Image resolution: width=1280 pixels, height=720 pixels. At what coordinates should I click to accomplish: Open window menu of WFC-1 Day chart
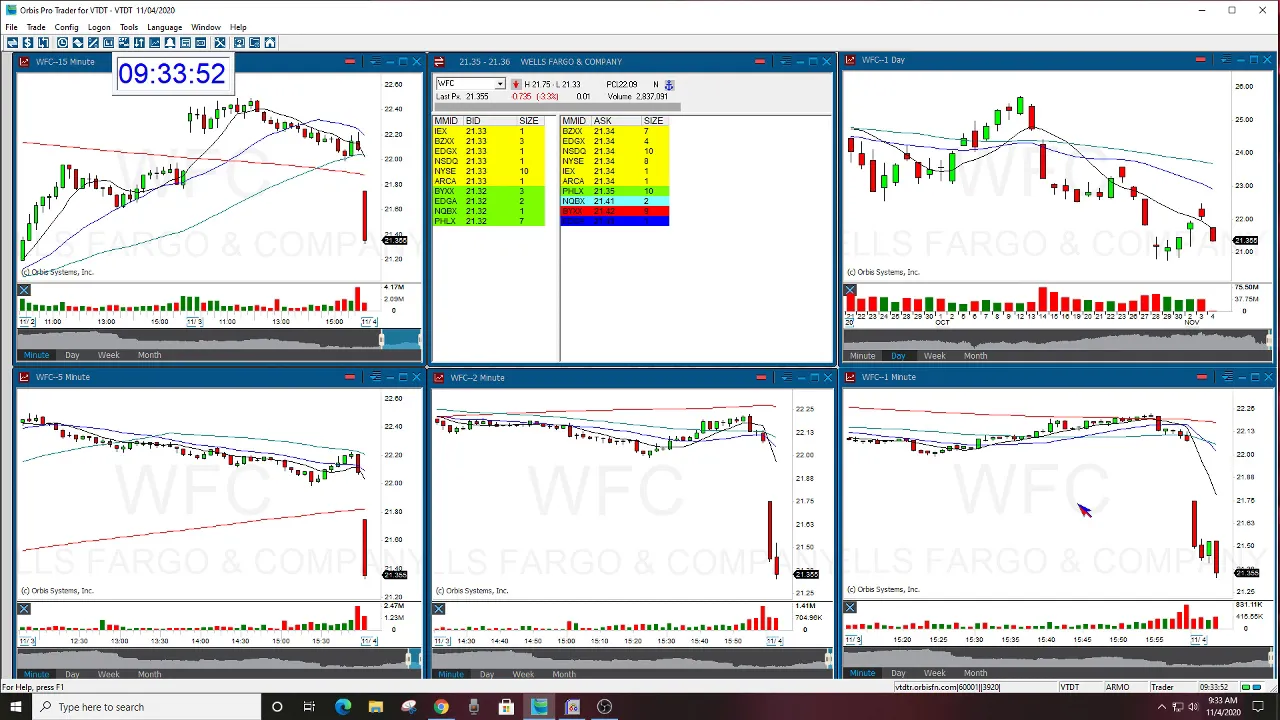[x=1227, y=60]
